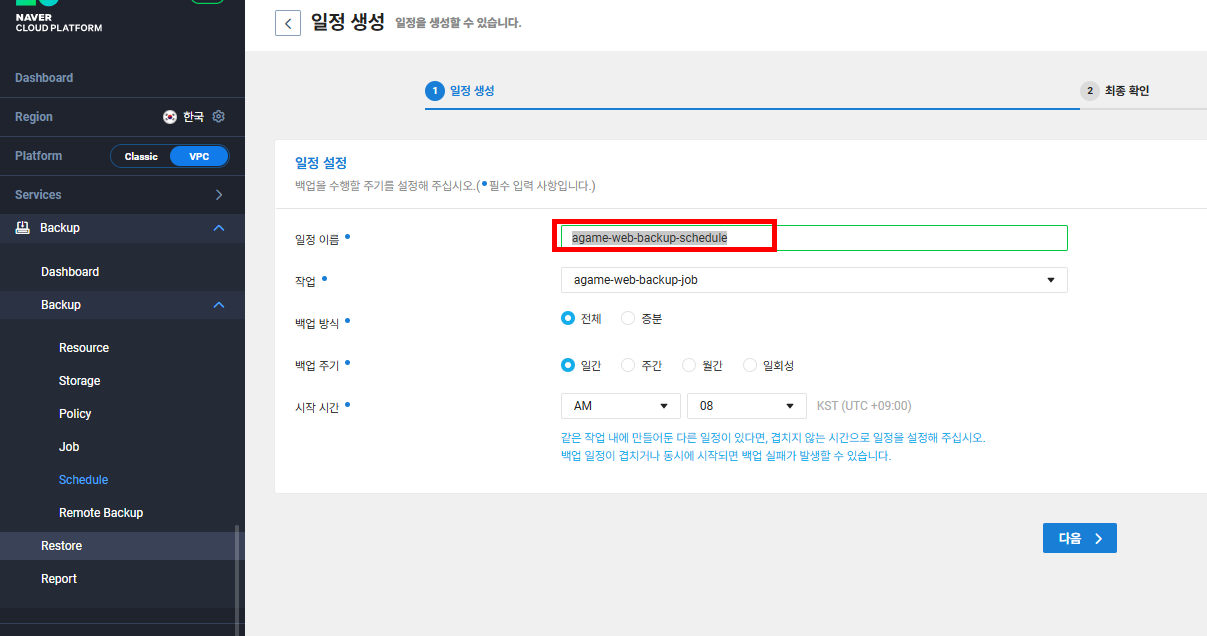The width and height of the screenshot is (1207, 636).
Task: Click the back arrow button beside 일정 생성
Action: (x=288, y=23)
